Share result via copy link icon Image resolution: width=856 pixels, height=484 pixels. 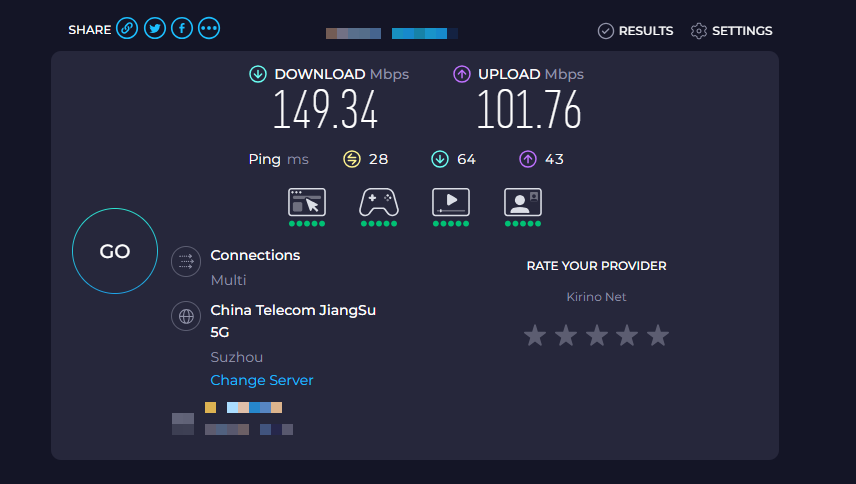[127, 29]
